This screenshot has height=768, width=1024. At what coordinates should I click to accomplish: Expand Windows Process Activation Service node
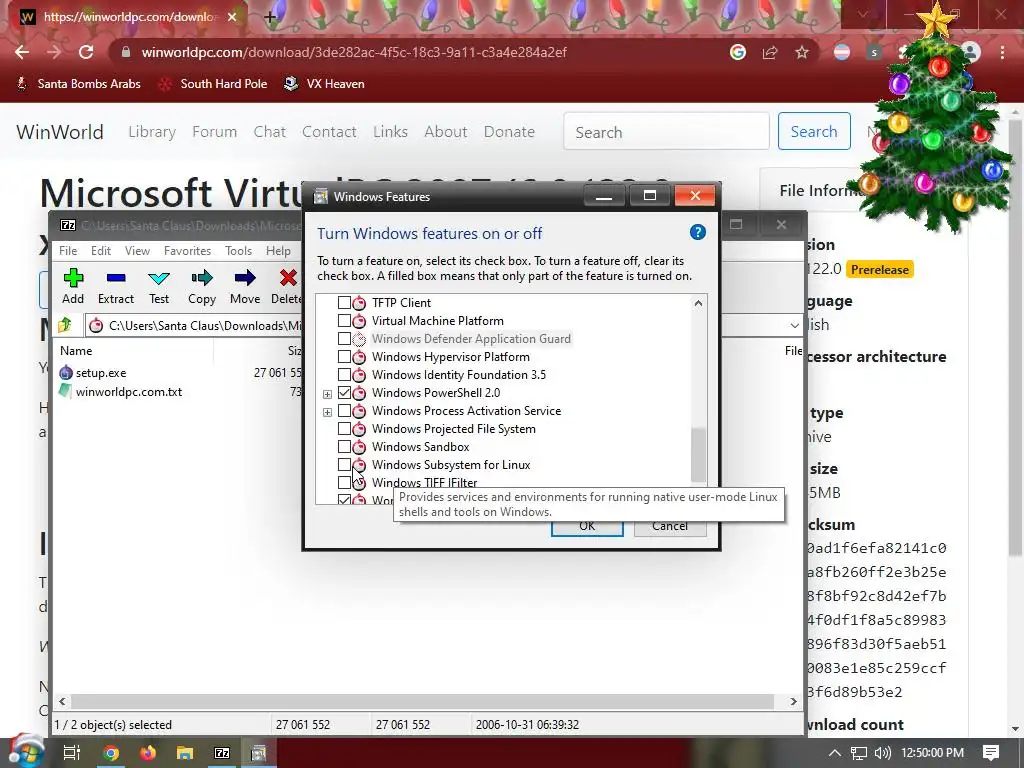(x=327, y=412)
